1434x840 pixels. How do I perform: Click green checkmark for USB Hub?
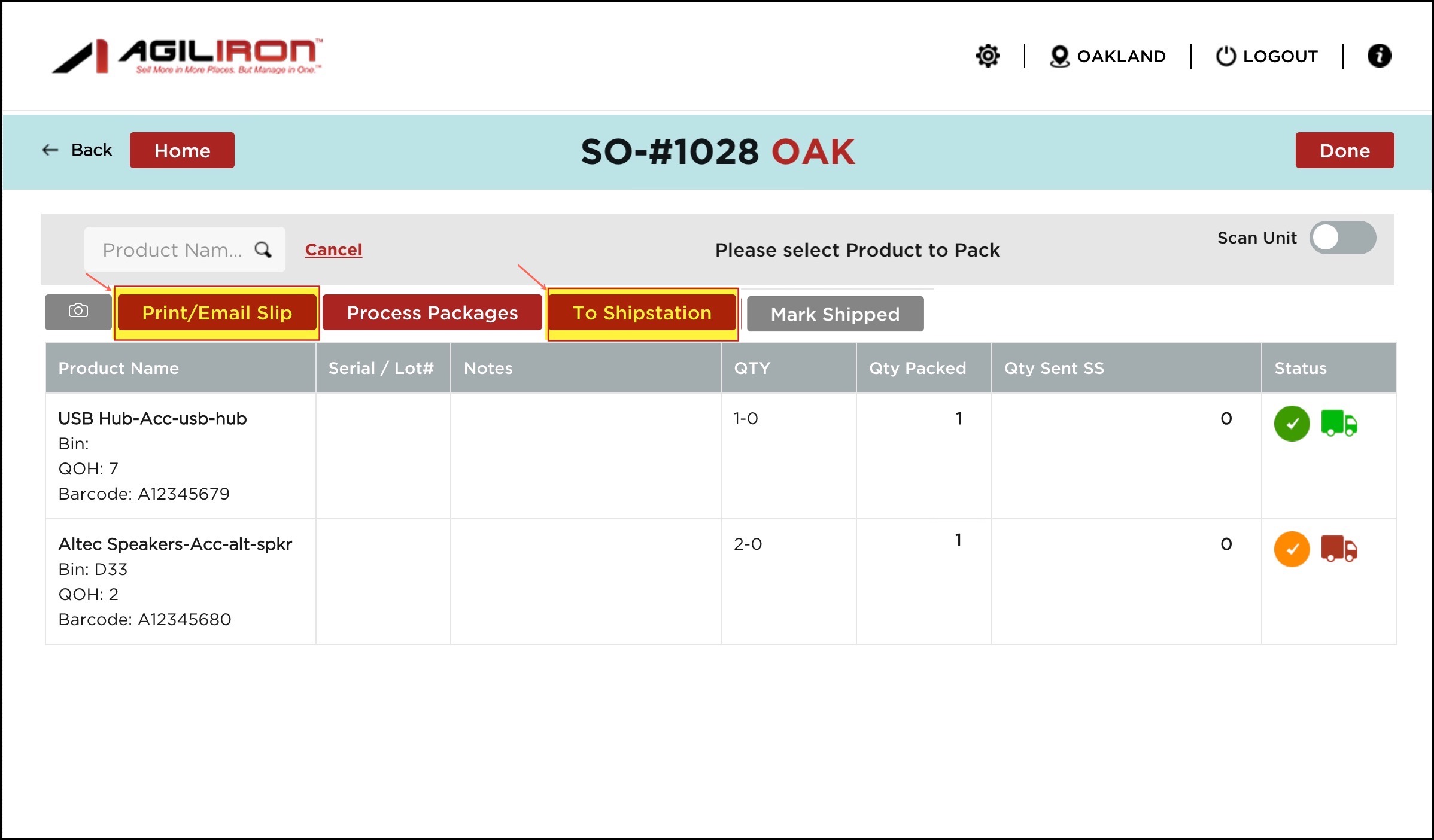[x=1292, y=424]
